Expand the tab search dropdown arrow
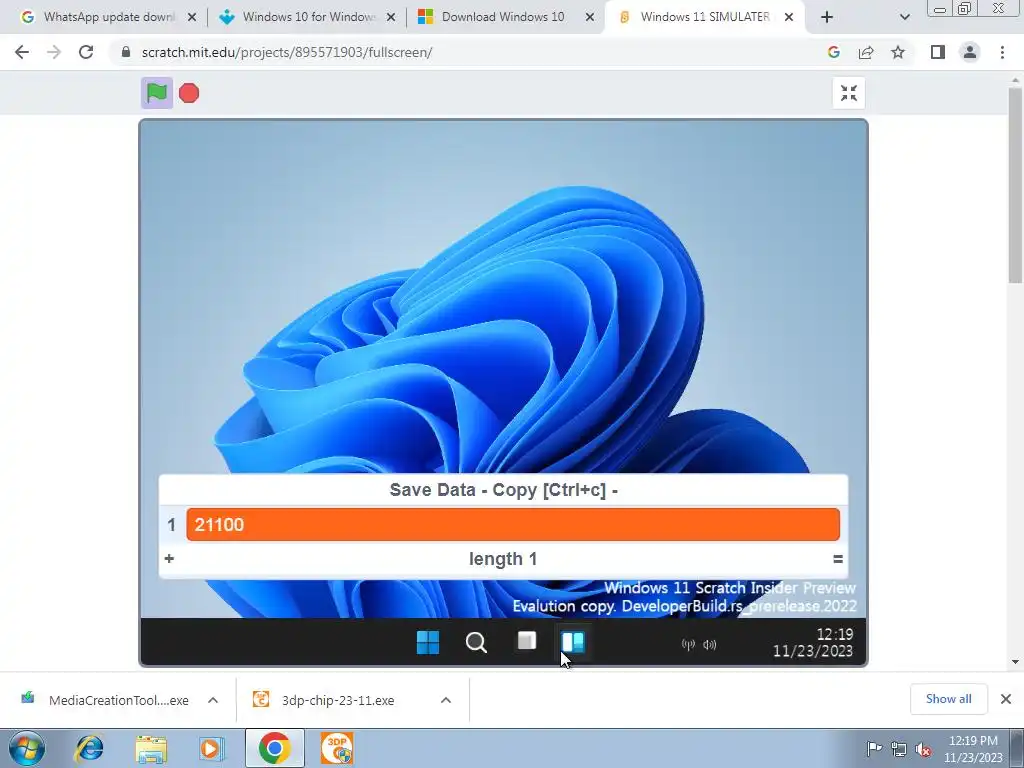The image size is (1024, 768). [904, 18]
